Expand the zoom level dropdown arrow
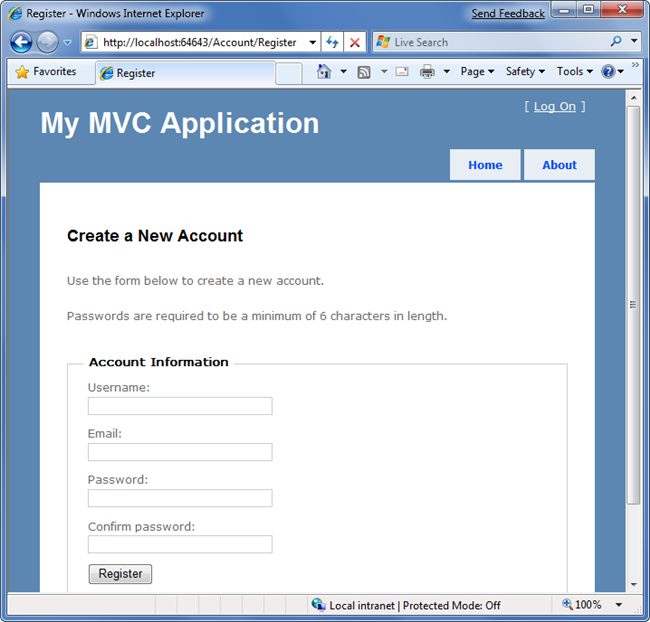 click(x=619, y=605)
